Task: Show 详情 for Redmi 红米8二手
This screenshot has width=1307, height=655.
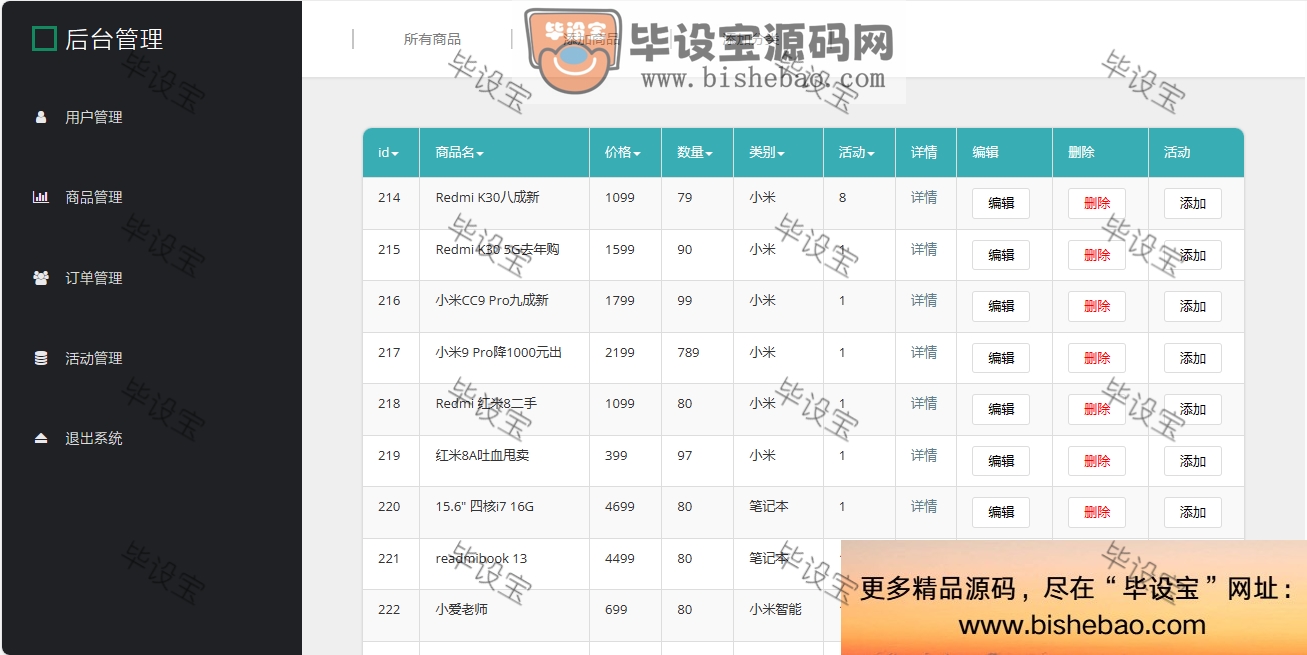Action: [x=924, y=403]
